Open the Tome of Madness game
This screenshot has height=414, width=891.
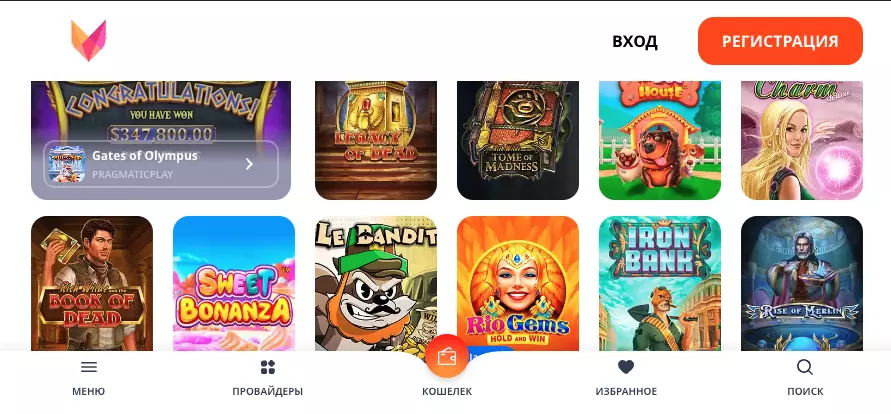[518, 140]
